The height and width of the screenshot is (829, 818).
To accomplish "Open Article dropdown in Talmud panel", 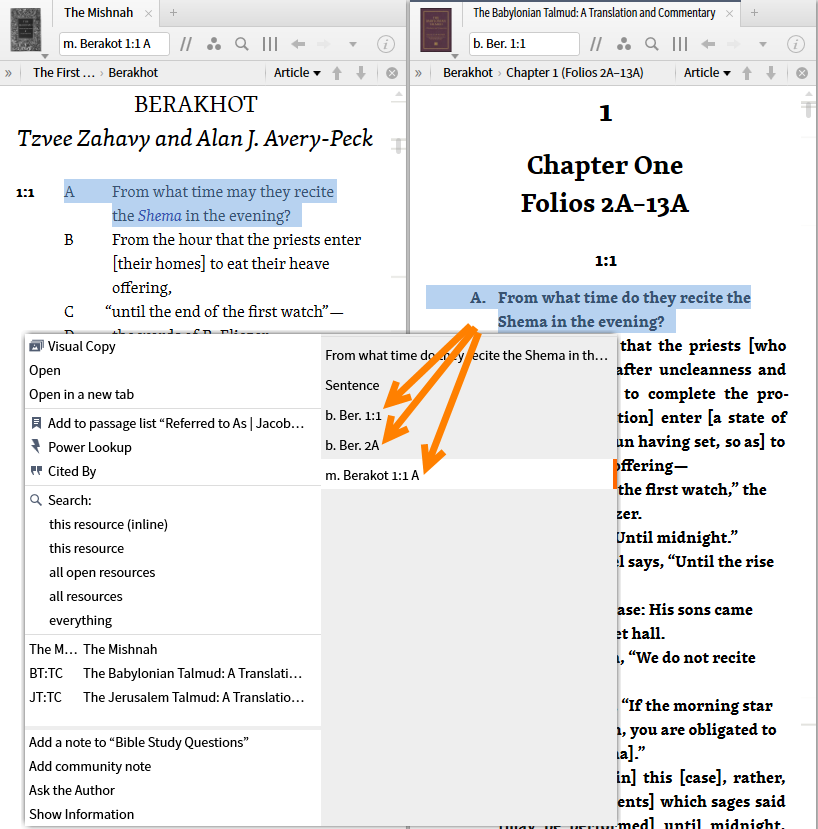I will 707,72.
